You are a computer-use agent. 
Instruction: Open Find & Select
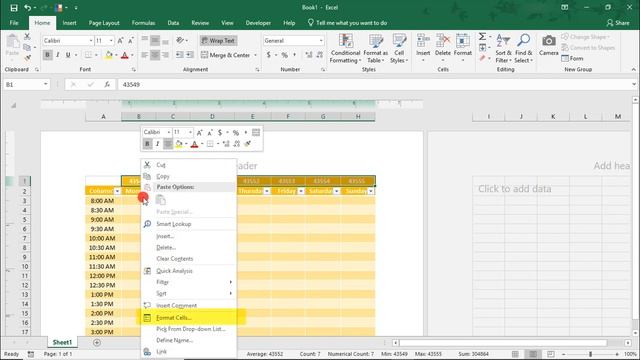coord(523,49)
